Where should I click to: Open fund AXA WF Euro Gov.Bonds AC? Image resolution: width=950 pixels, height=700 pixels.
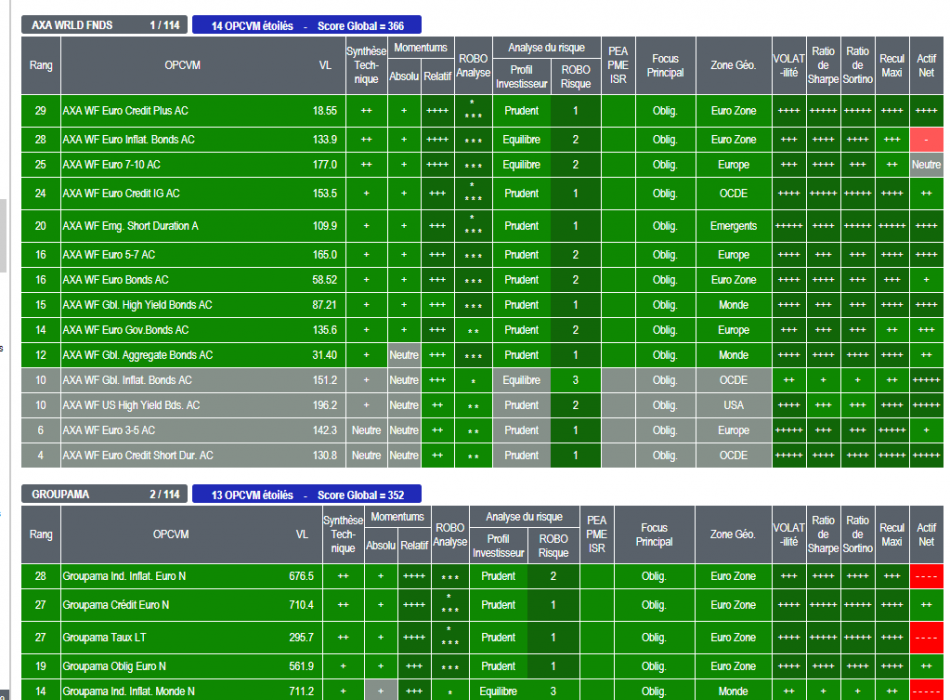[125, 330]
